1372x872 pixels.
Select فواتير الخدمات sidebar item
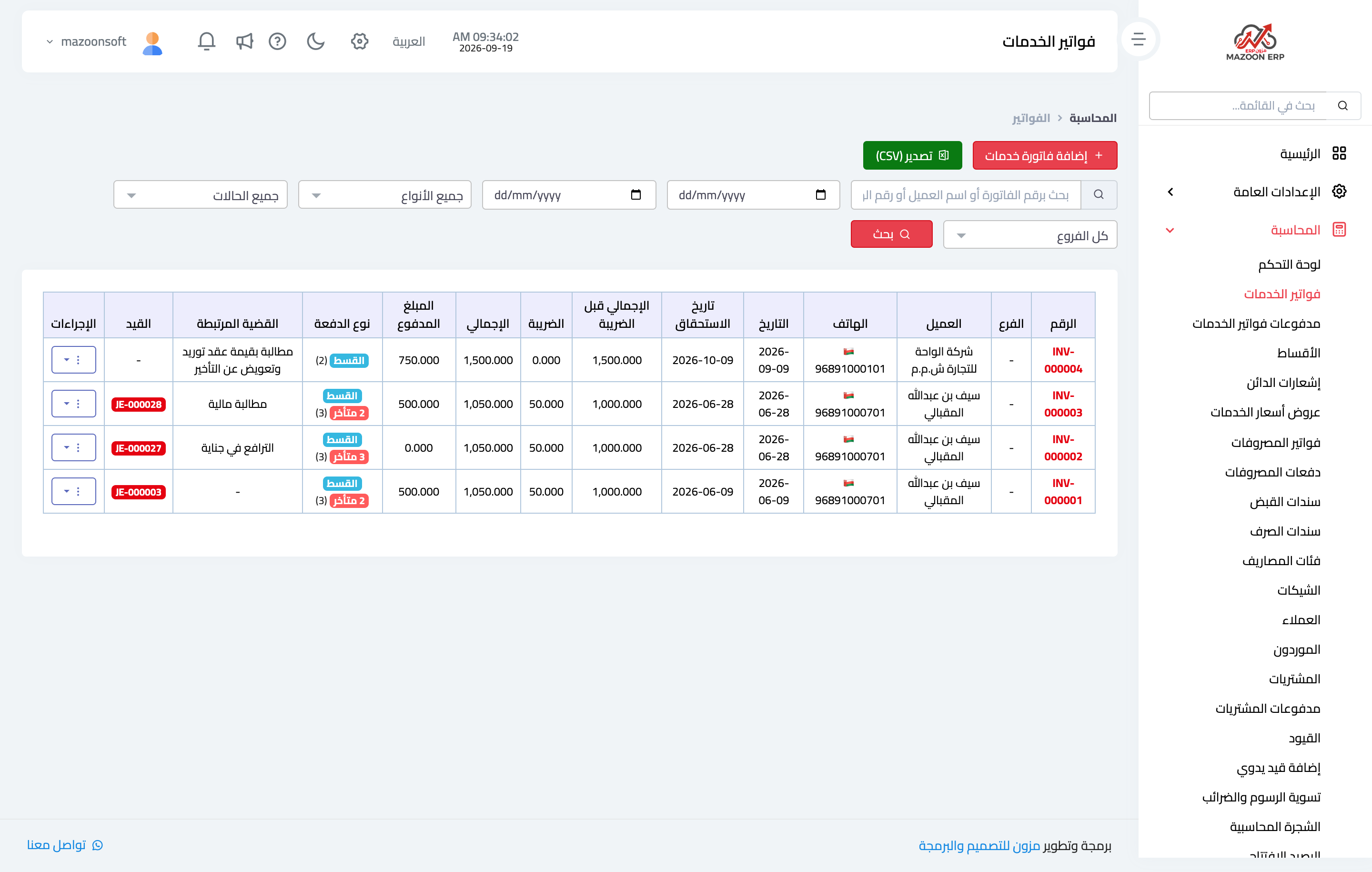(x=1282, y=294)
